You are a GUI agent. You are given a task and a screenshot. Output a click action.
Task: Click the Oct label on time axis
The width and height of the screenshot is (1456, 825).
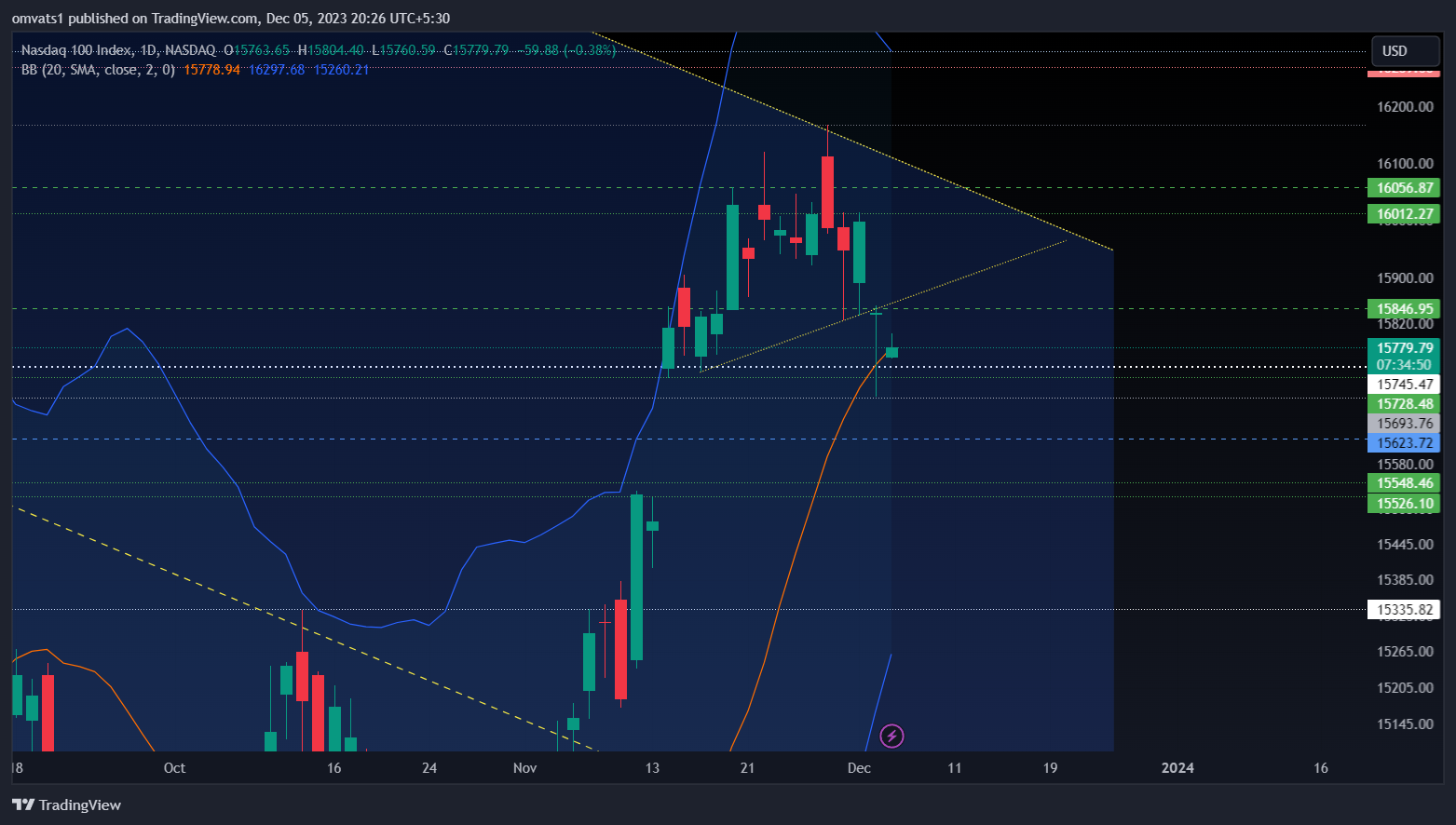click(x=174, y=768)
